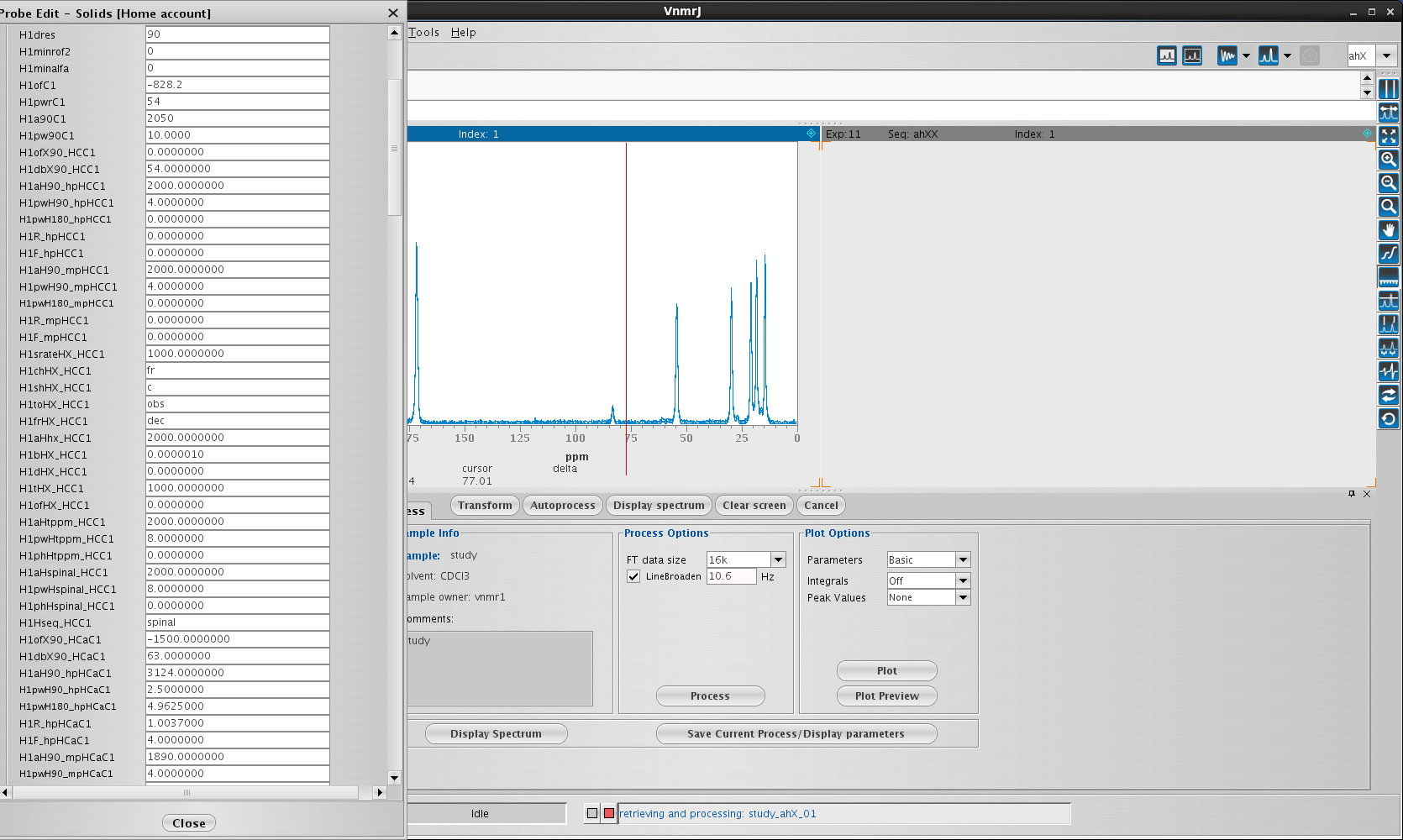The image size is (1403, 840).
Task: Open the Peak Values dropdown
Action: coord(963,597)
